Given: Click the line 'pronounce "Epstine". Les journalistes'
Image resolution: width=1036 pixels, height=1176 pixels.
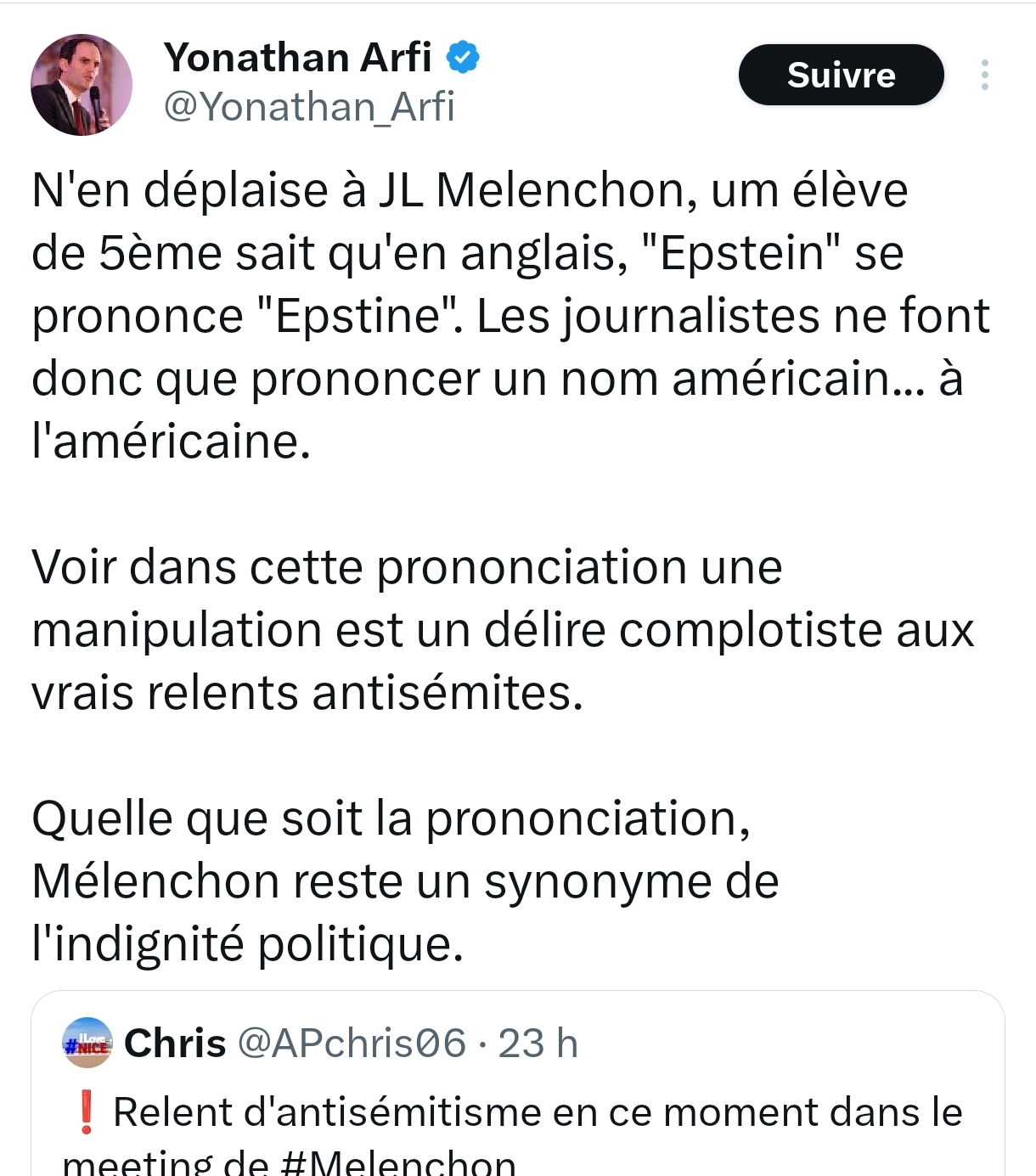Looking at the screenshot, I should [x=510, y=316].
